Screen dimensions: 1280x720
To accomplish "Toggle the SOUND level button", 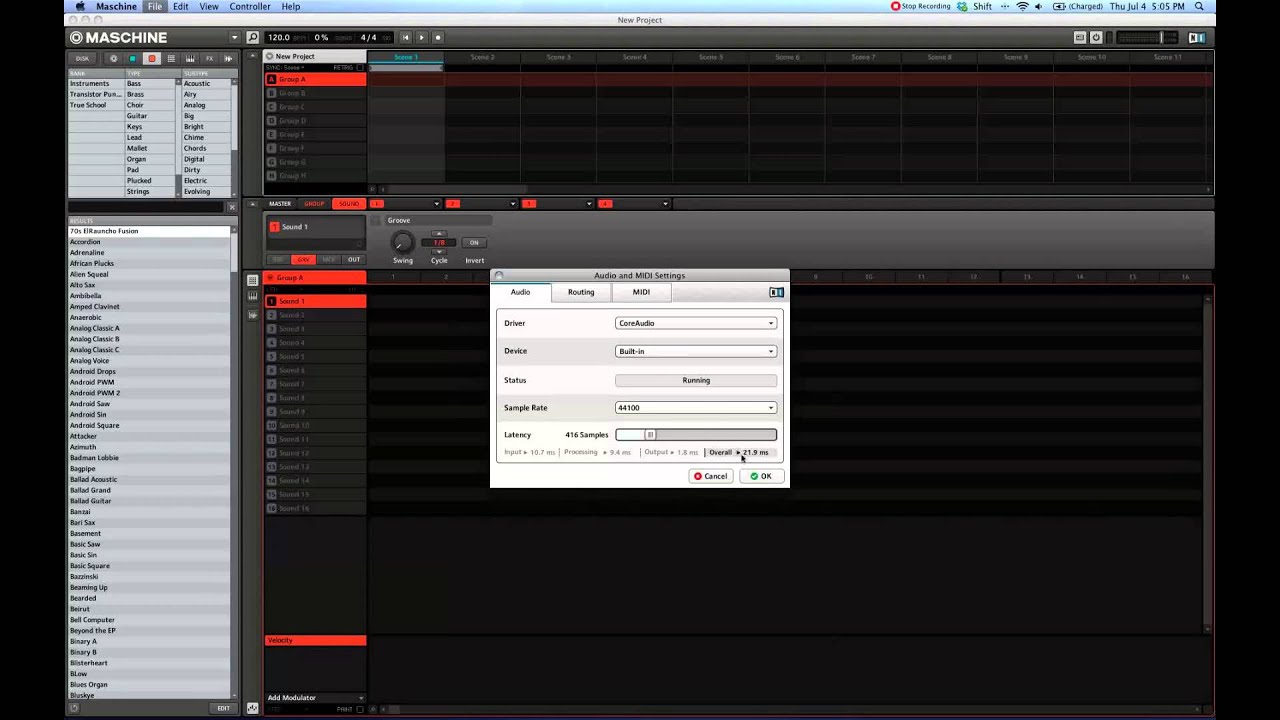I will coord(348,204).
